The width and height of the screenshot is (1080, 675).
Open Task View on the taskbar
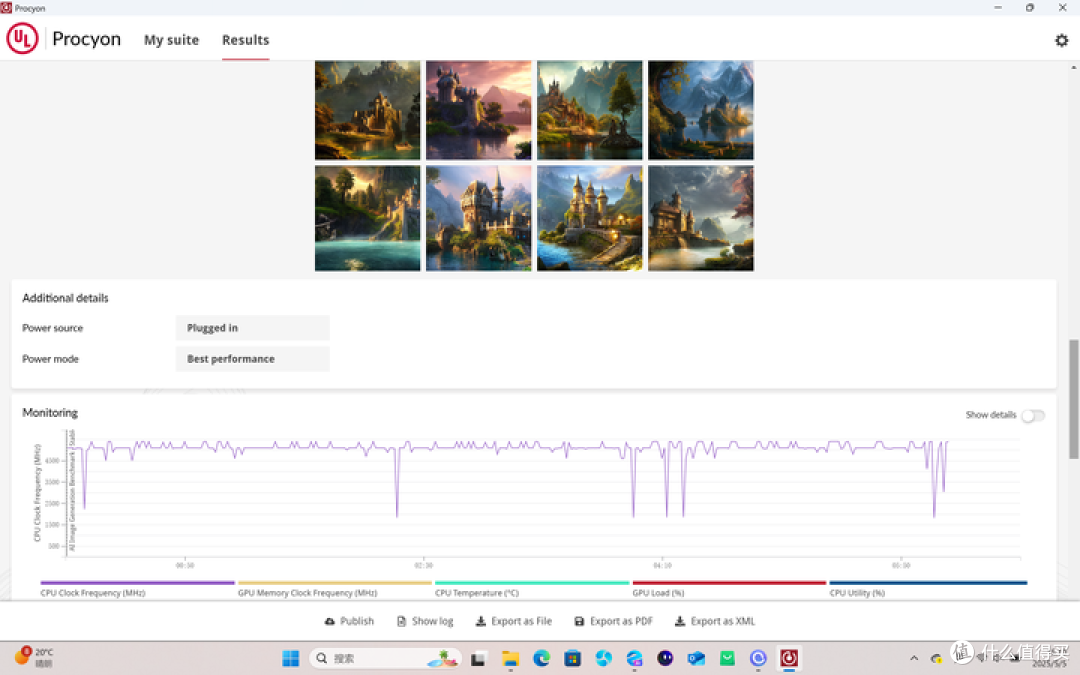[x=478, y=659]
